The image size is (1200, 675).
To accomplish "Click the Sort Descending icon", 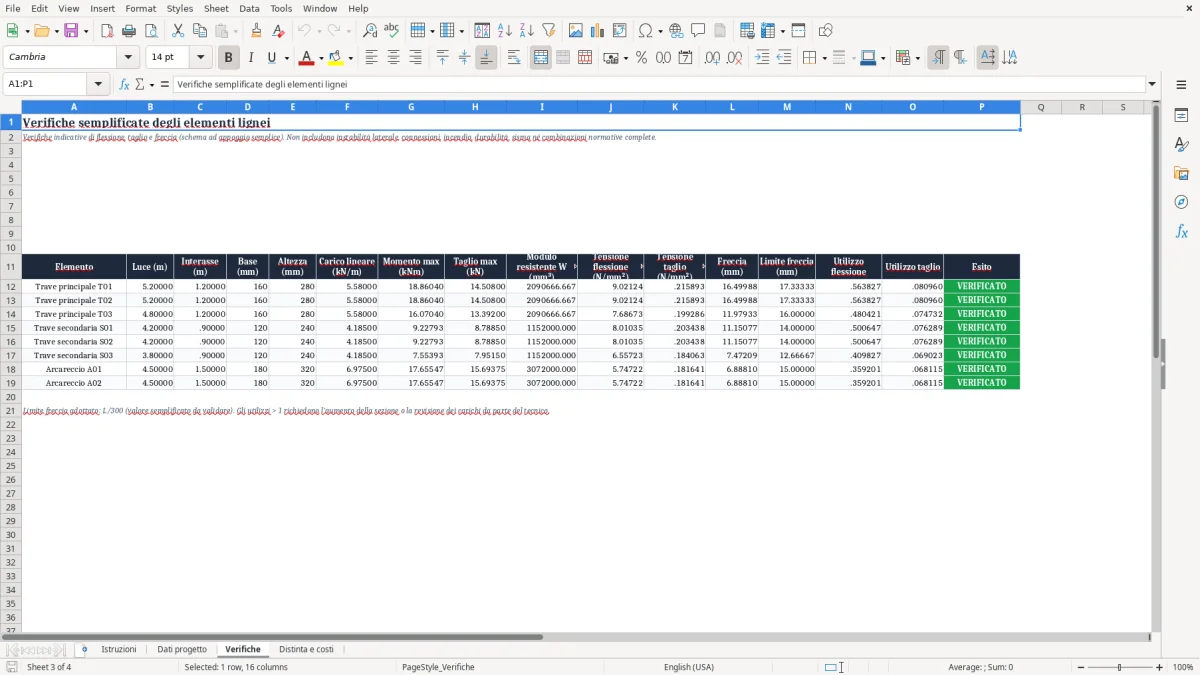I will (x=526, y=31).
